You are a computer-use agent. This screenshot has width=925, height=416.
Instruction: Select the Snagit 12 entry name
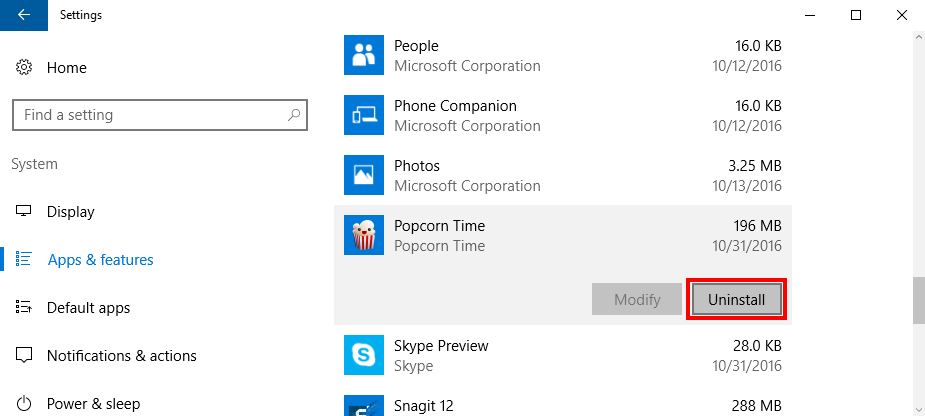point(424,405)
